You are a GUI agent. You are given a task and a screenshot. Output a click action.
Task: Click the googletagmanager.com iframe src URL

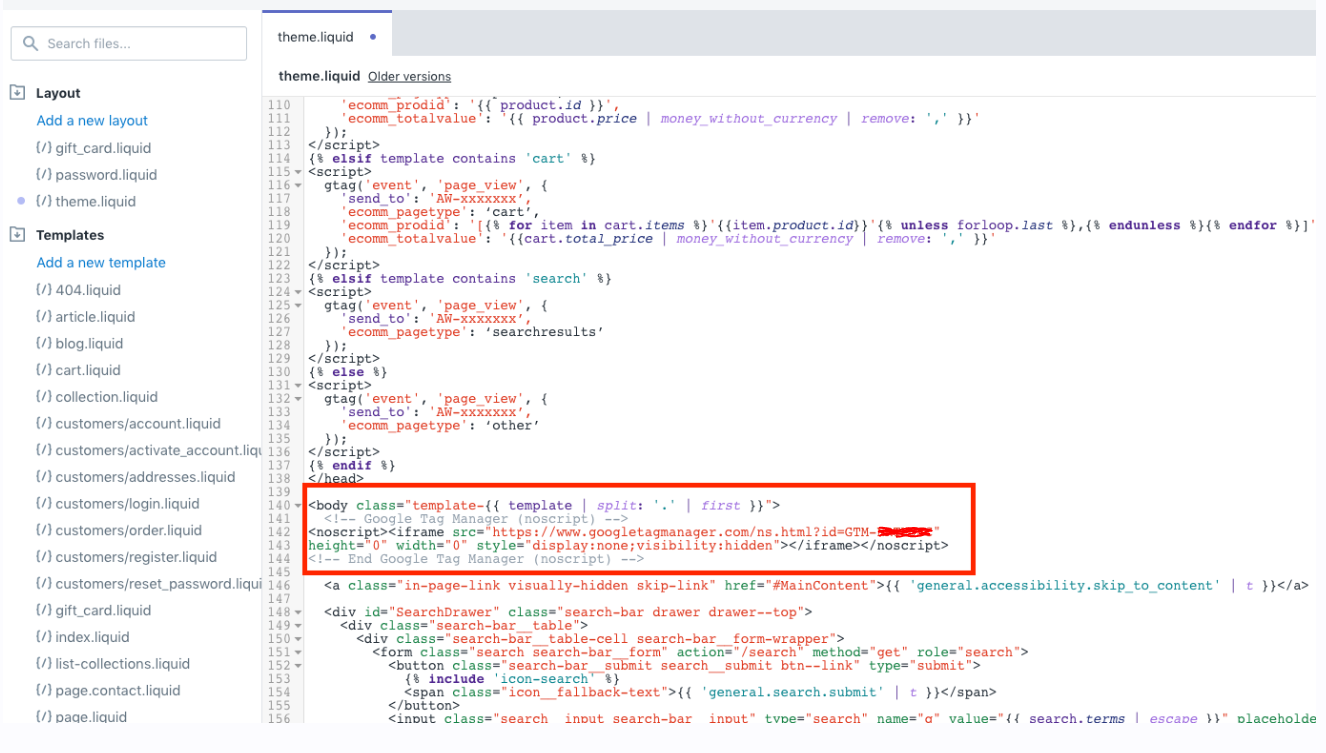click(x=712, y=532)
